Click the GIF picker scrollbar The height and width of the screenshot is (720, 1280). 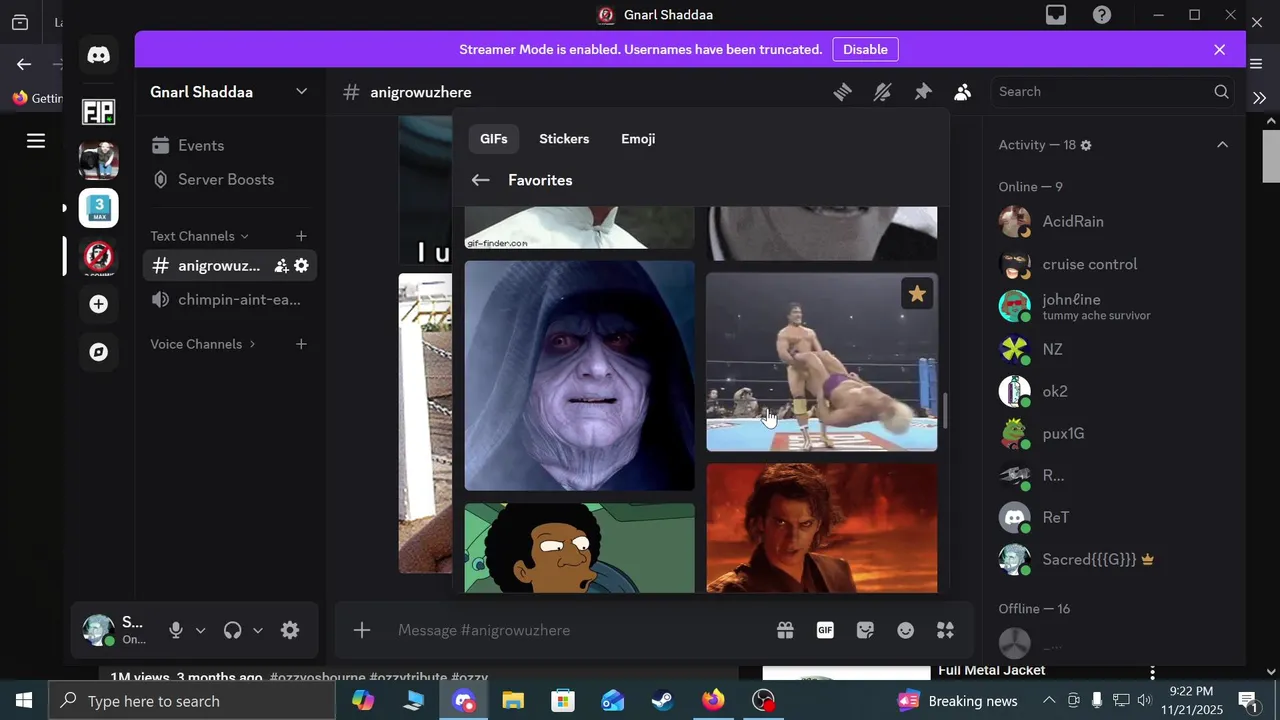click(944, 411)
